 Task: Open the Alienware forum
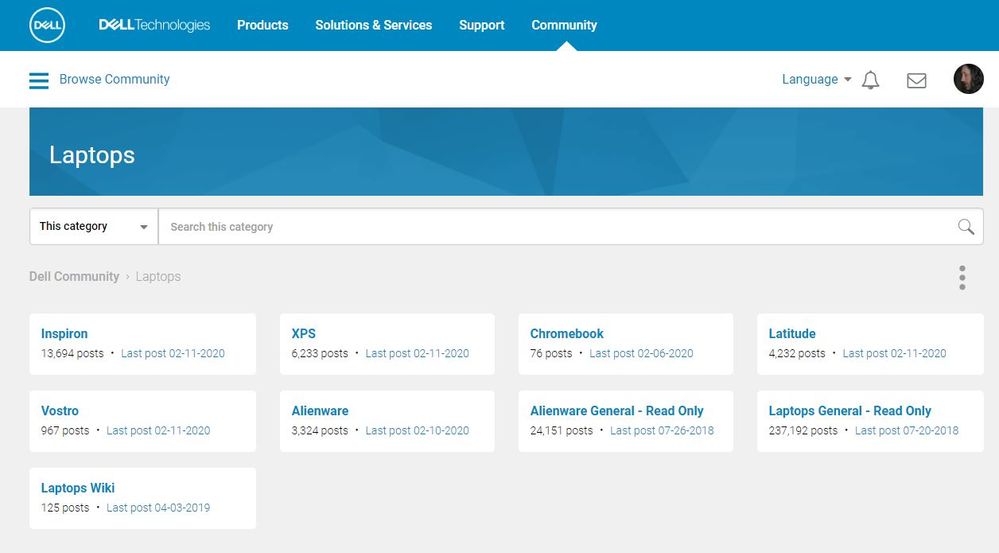(x=320, y=410)
